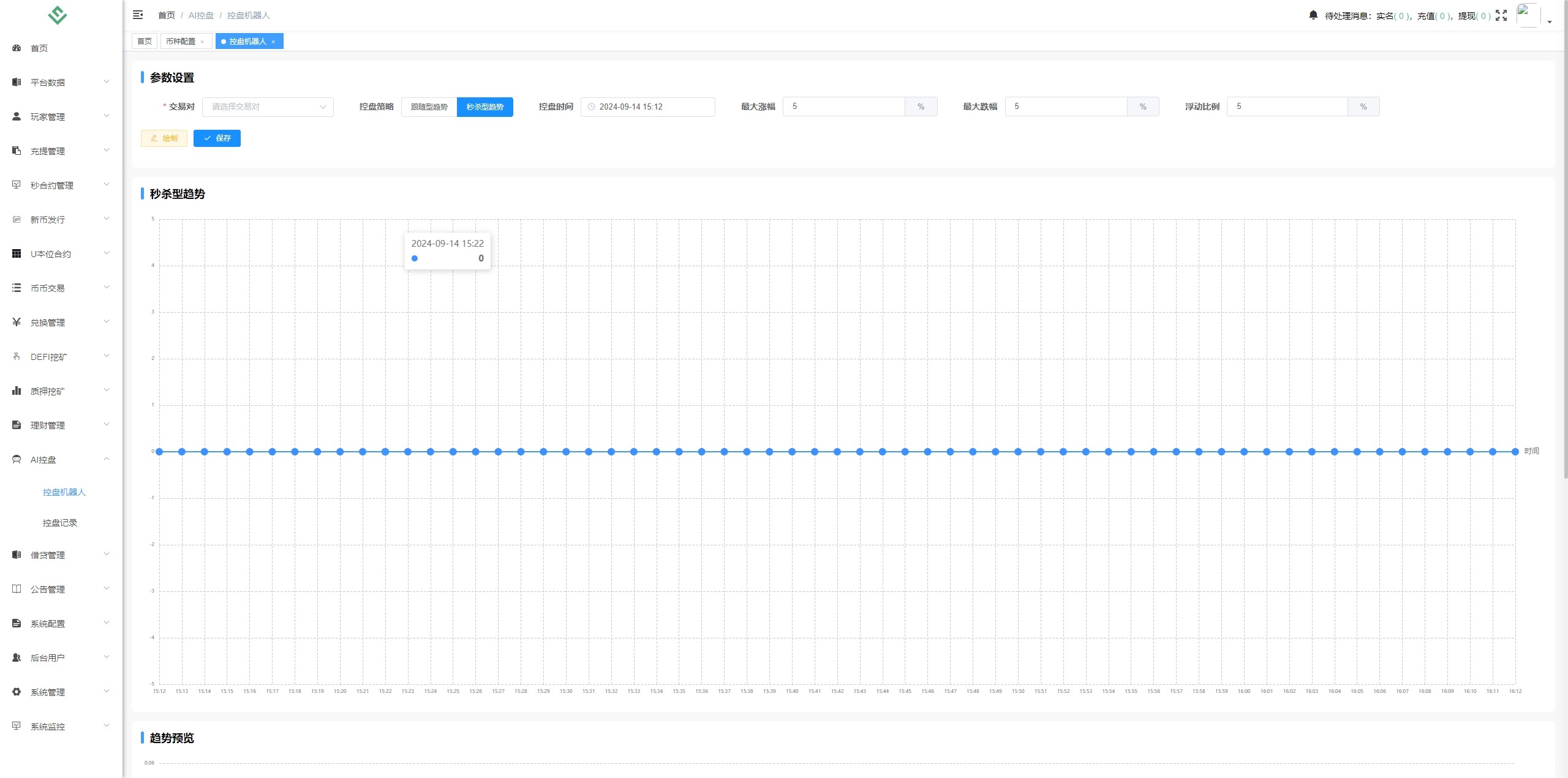
Task: Click the green logo at top left
Action: (x=58, y=15)
